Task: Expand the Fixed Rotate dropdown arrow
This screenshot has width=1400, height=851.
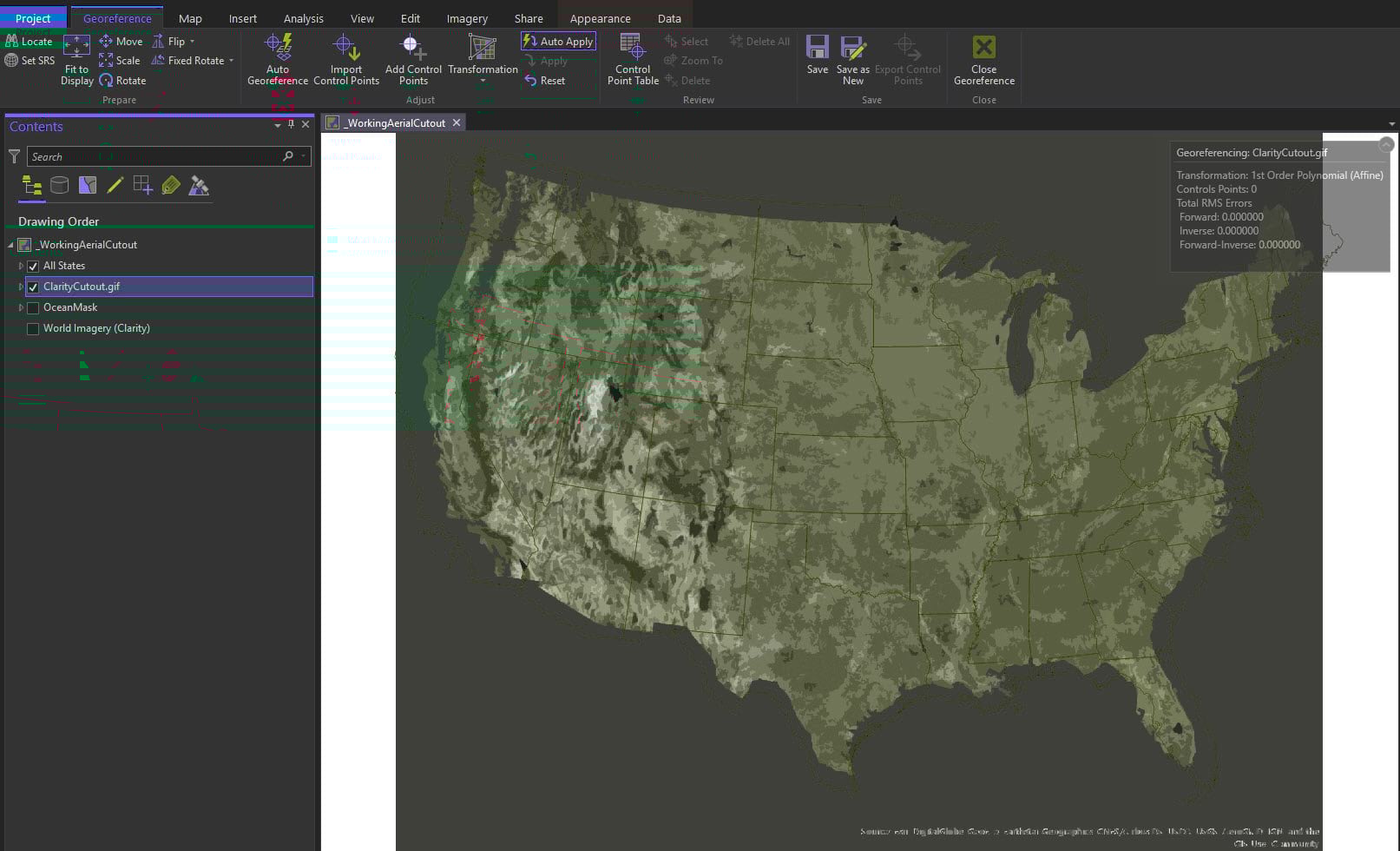Action: coord(232,61)
